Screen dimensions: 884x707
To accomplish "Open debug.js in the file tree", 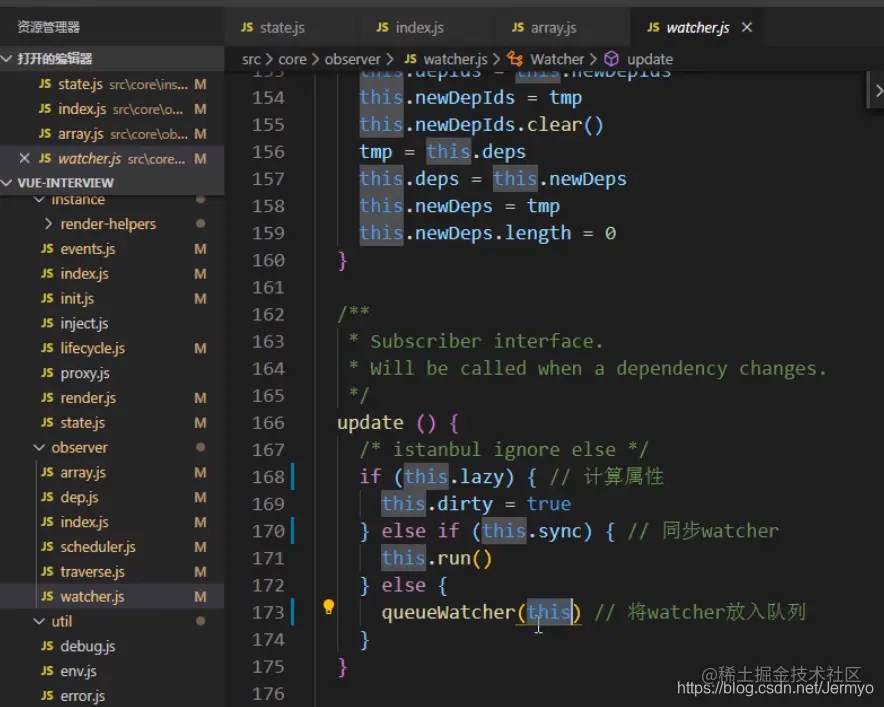I will (x=112, y=646).
